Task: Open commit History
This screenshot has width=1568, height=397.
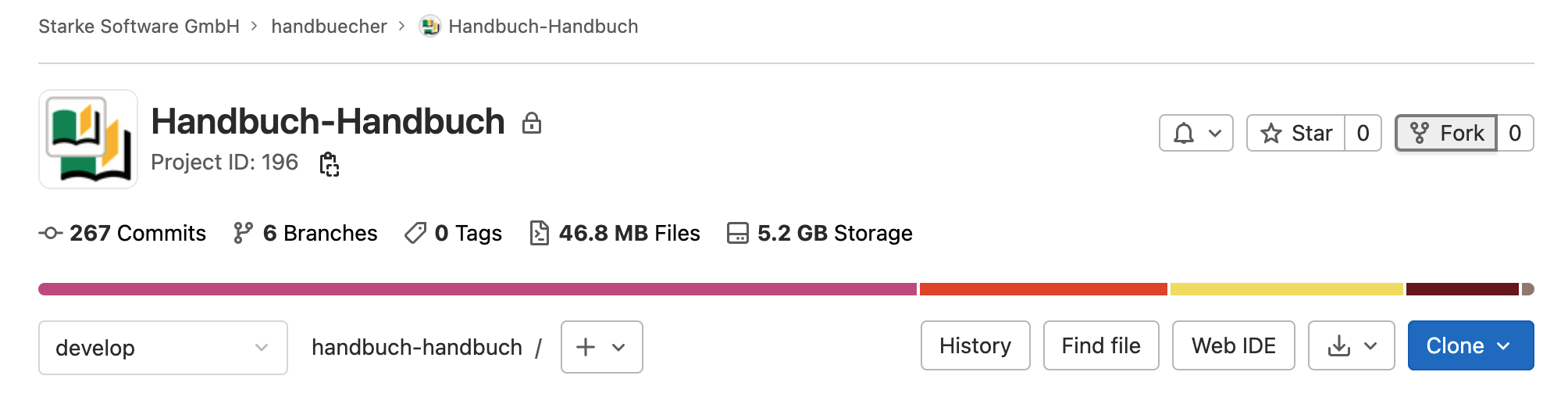Action: (975, 346)
